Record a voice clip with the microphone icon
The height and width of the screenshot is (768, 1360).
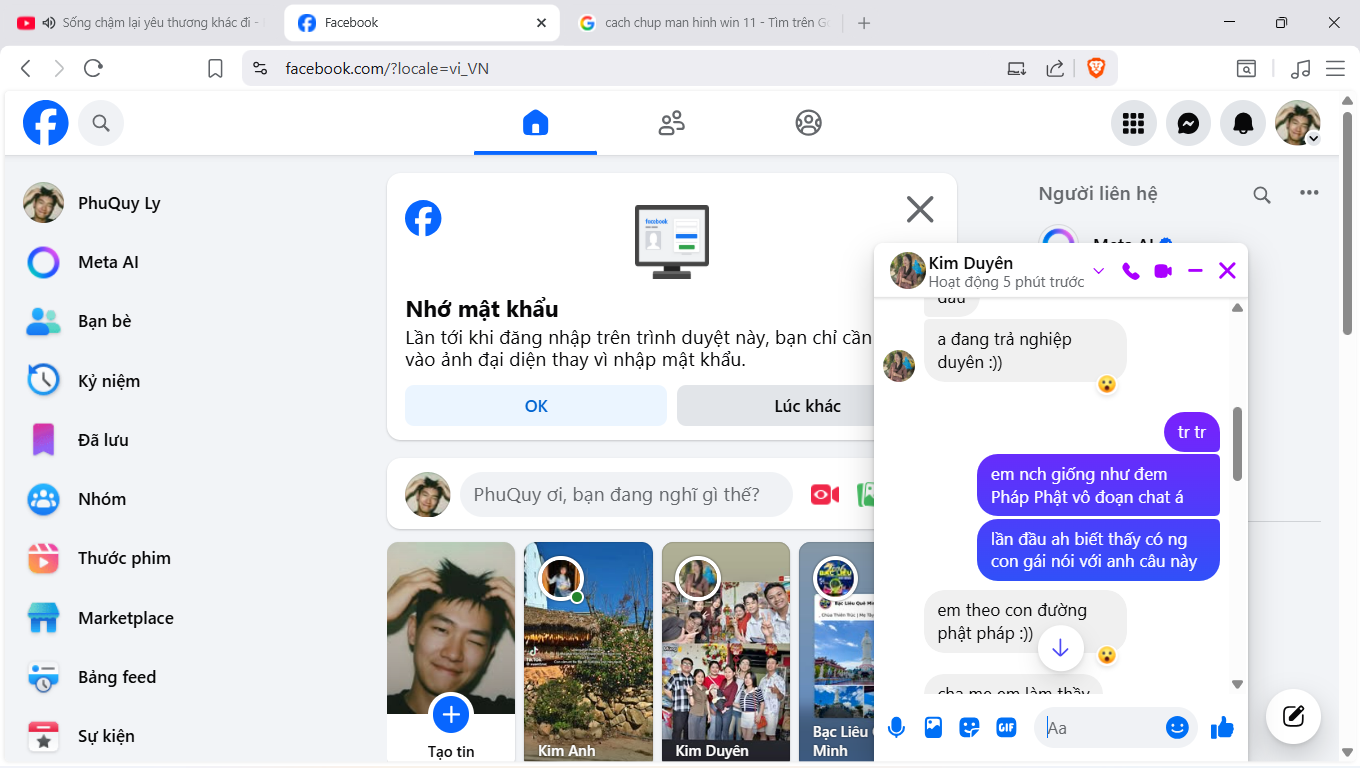pyautogui.click(x=896, y=727)
